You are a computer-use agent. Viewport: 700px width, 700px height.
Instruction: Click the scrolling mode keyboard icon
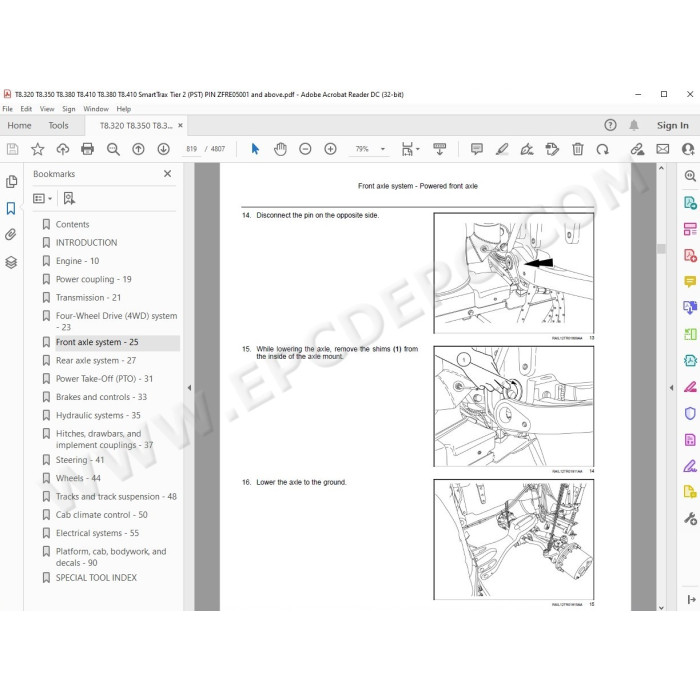[440, 149]
